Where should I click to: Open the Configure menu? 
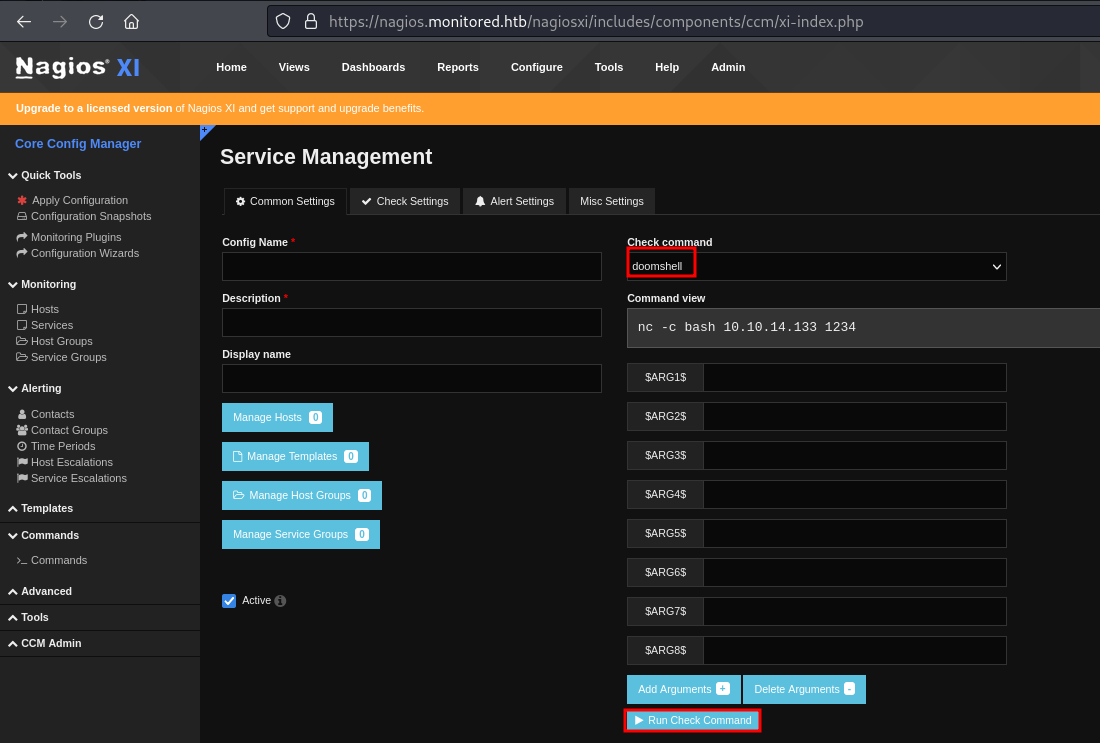click(536, 67)
